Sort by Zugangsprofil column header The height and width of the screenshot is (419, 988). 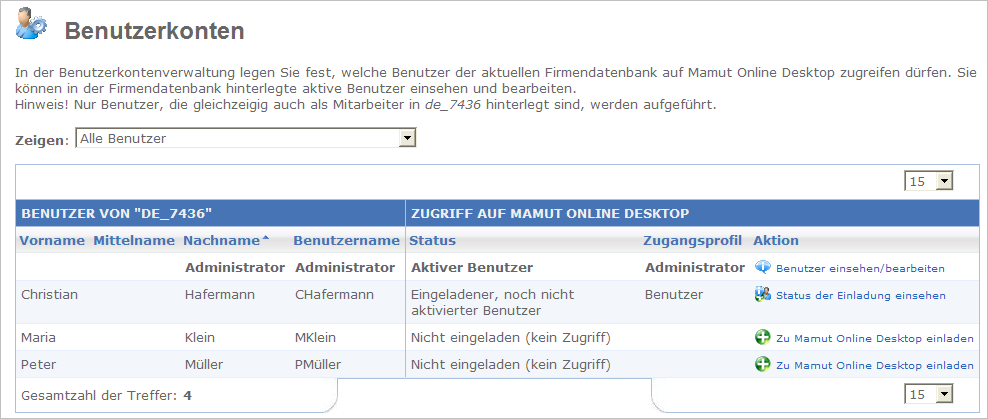pyautogui.click(x=692, y=241)
